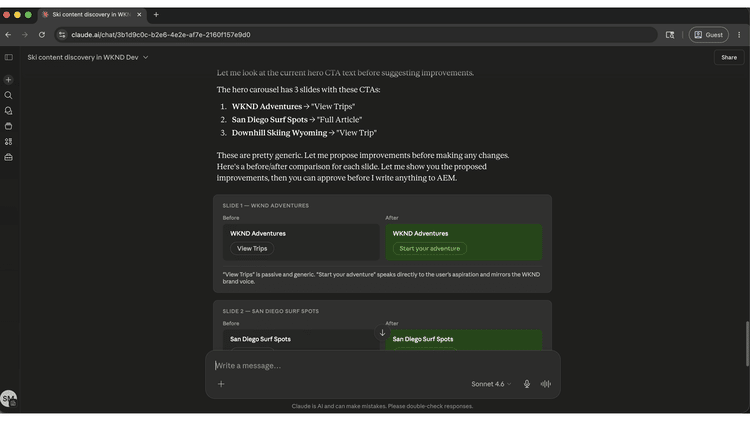Start voice dictation with microphone icon
750x421 pixels.
pyautogui.click(x=527, y=384)
